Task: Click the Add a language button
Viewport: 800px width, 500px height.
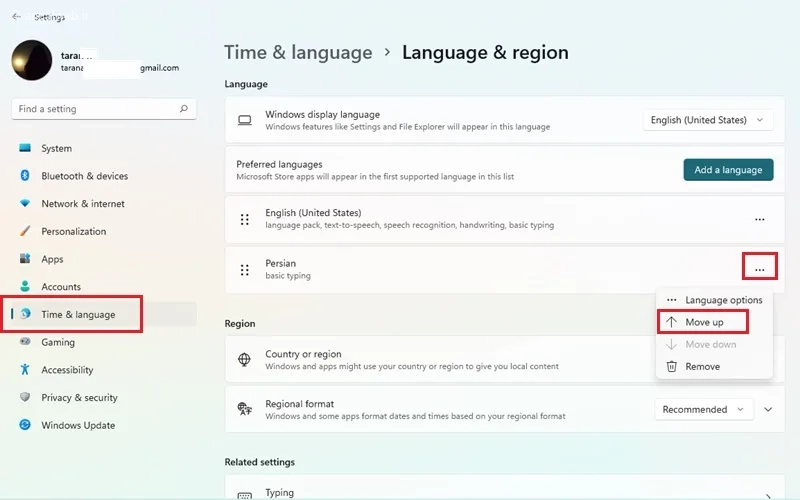Action: pyautogui.click(x=728, y=170)
